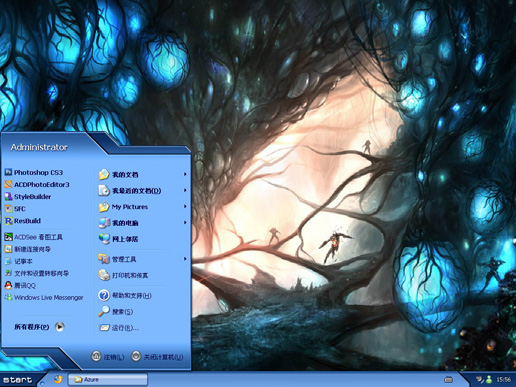Launch the 运行(R)... menu entry
This screenshot has width=516, height=387.
(143, 328)
